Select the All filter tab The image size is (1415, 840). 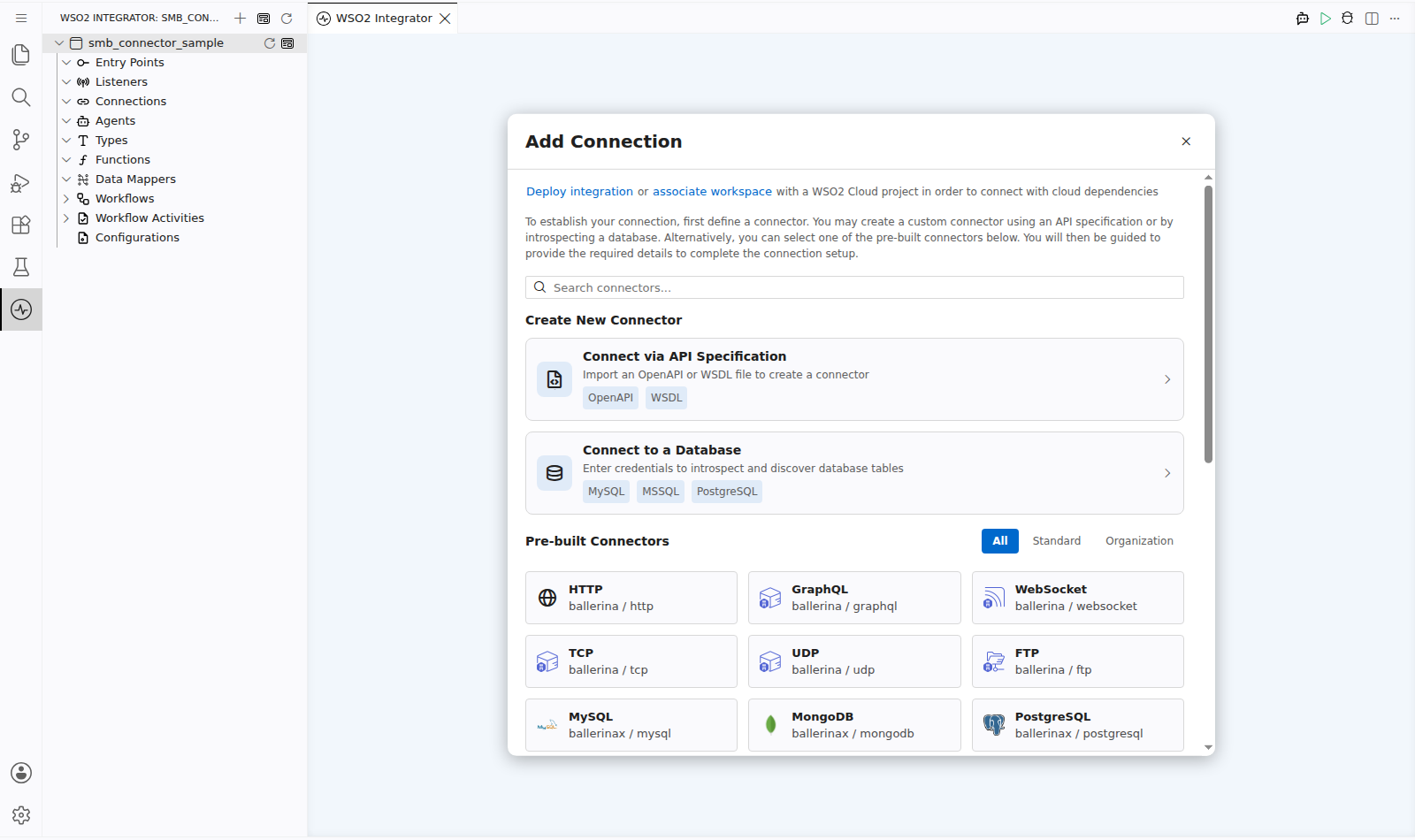(999, 541)
